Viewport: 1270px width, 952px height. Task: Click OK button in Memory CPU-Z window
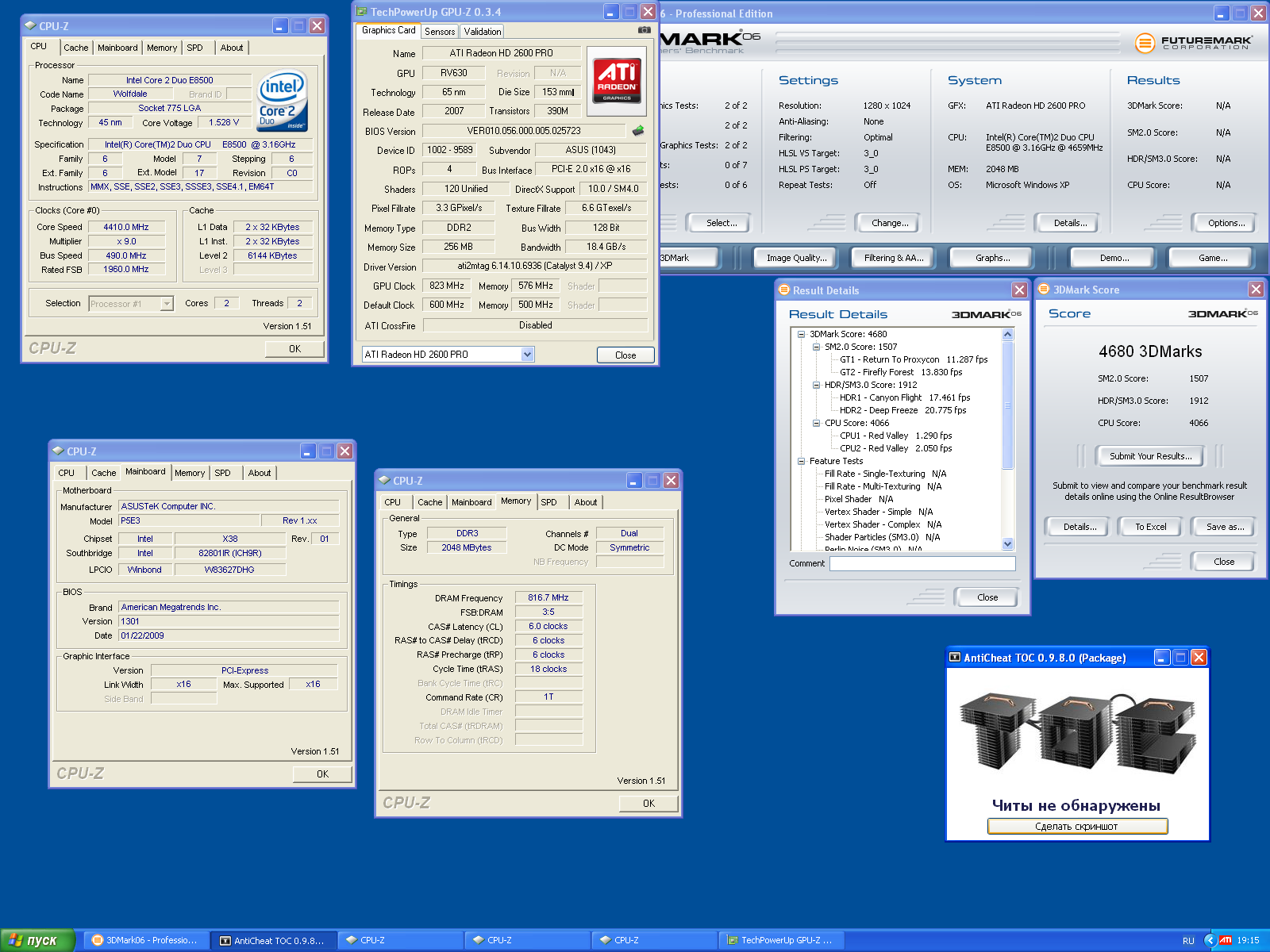[x=648, y=804]
